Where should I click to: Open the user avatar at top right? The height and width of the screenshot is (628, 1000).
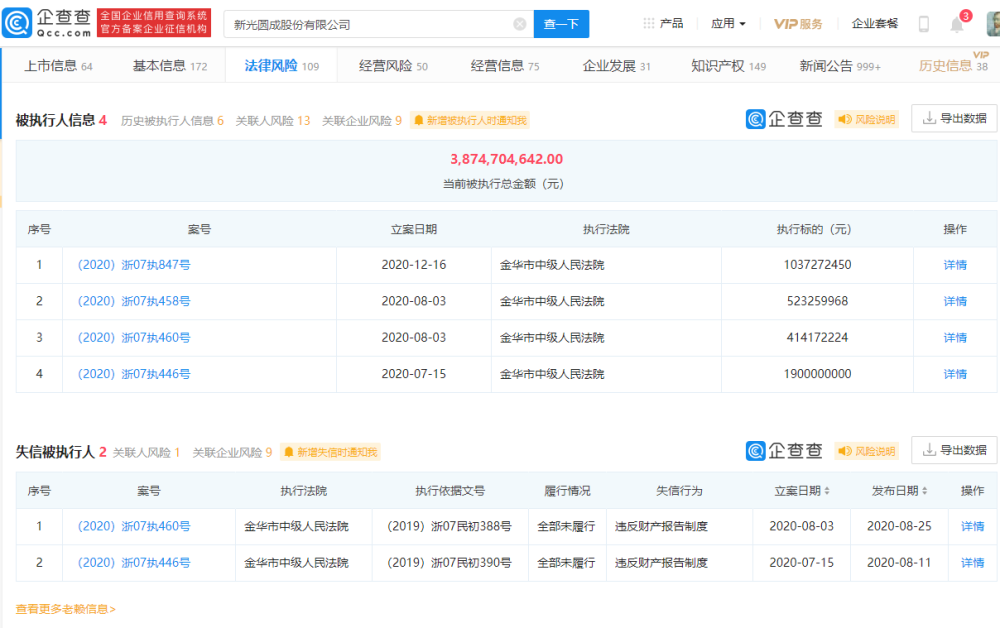992,22
